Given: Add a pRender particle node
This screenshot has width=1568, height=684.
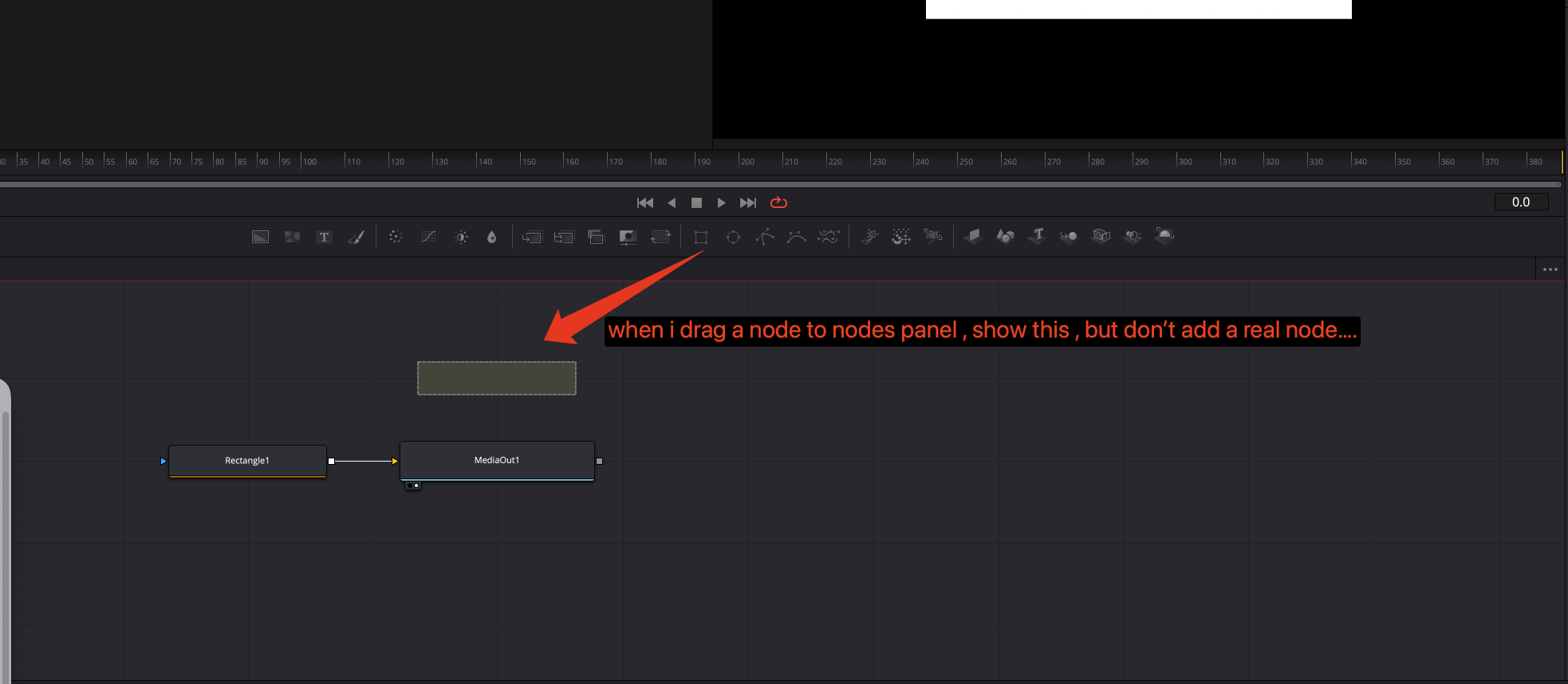Looking at the screenshot, I should [x=933, y=236].
